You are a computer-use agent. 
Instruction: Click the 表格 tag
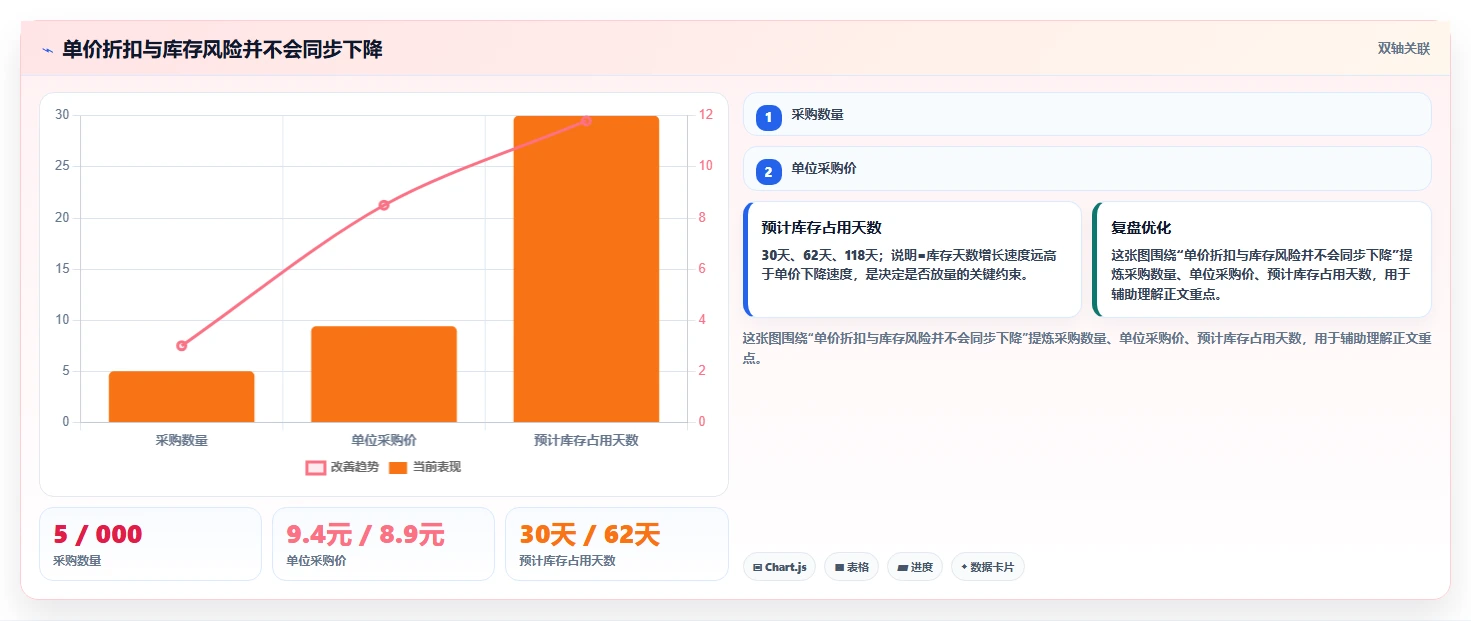point(851,567)
